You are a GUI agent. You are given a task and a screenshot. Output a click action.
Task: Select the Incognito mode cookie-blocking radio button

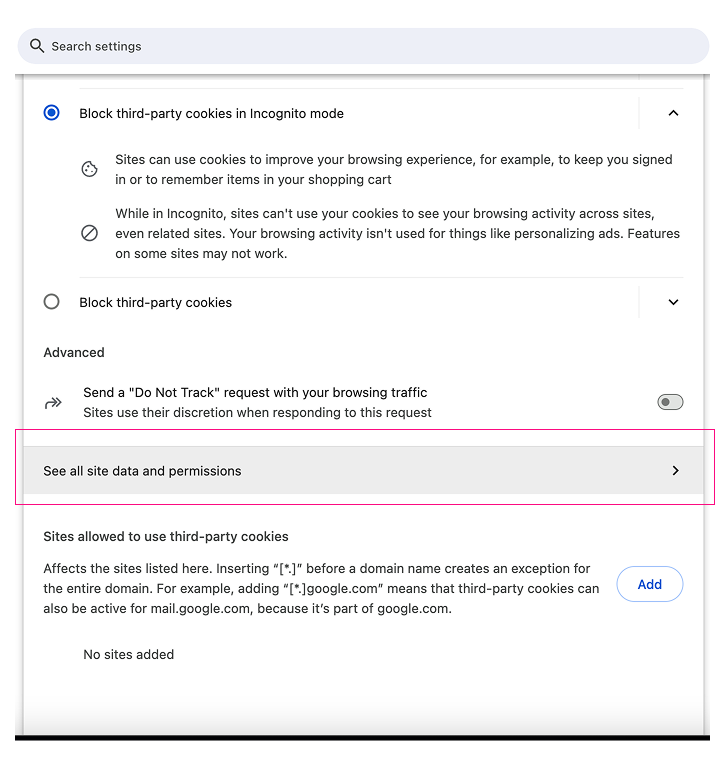pos(52,113)
